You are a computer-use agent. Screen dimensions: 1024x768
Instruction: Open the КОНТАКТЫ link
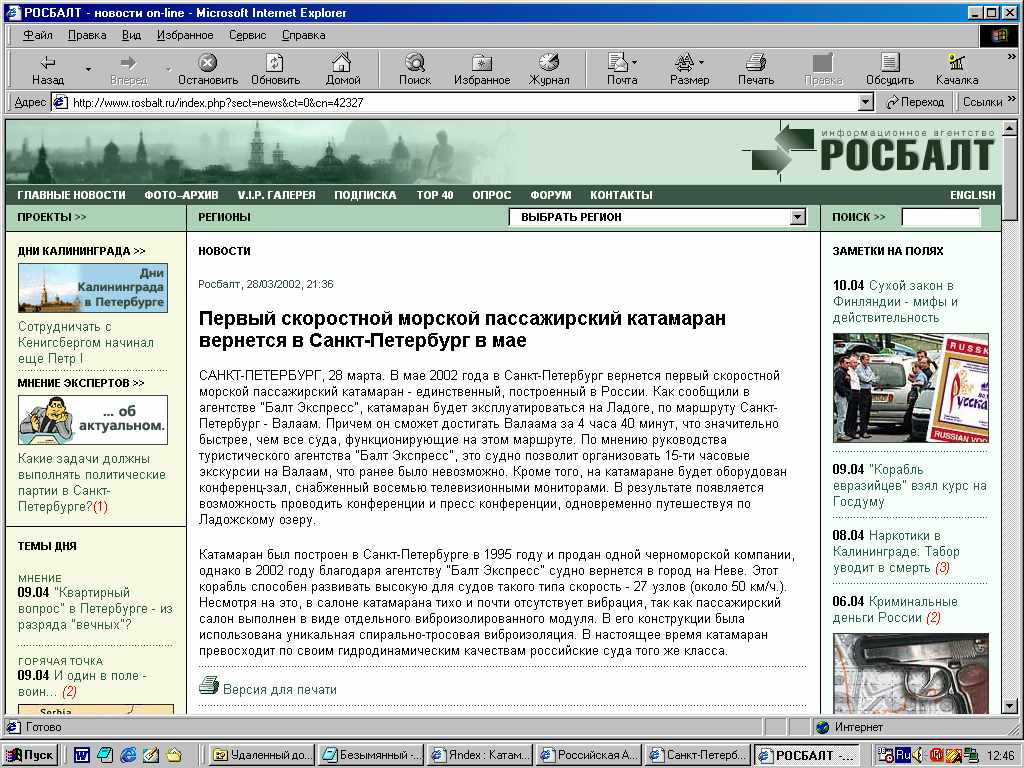click(621, 195)
